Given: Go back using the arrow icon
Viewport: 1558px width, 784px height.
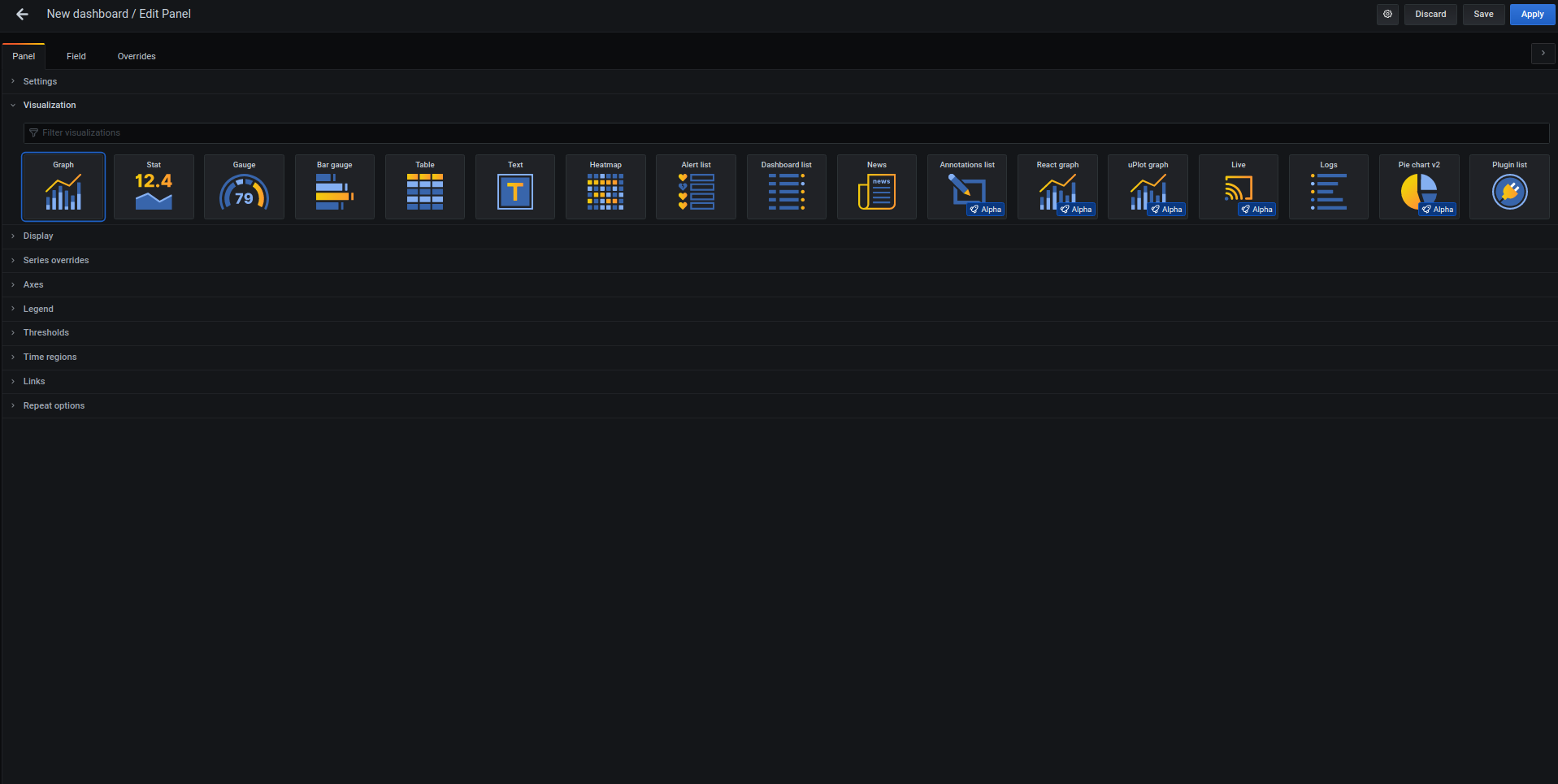Looking at the screenshot, I should [22, 14].
